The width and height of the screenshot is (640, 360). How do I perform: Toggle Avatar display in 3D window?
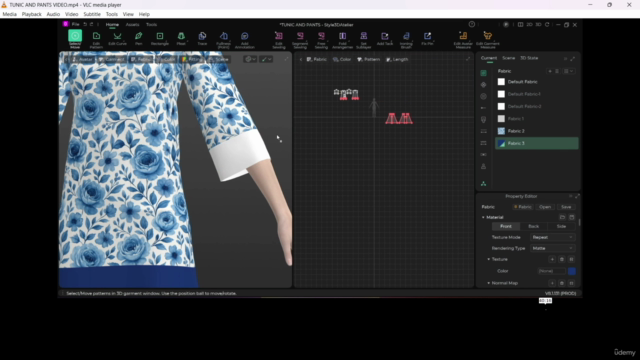pos(83,59)
